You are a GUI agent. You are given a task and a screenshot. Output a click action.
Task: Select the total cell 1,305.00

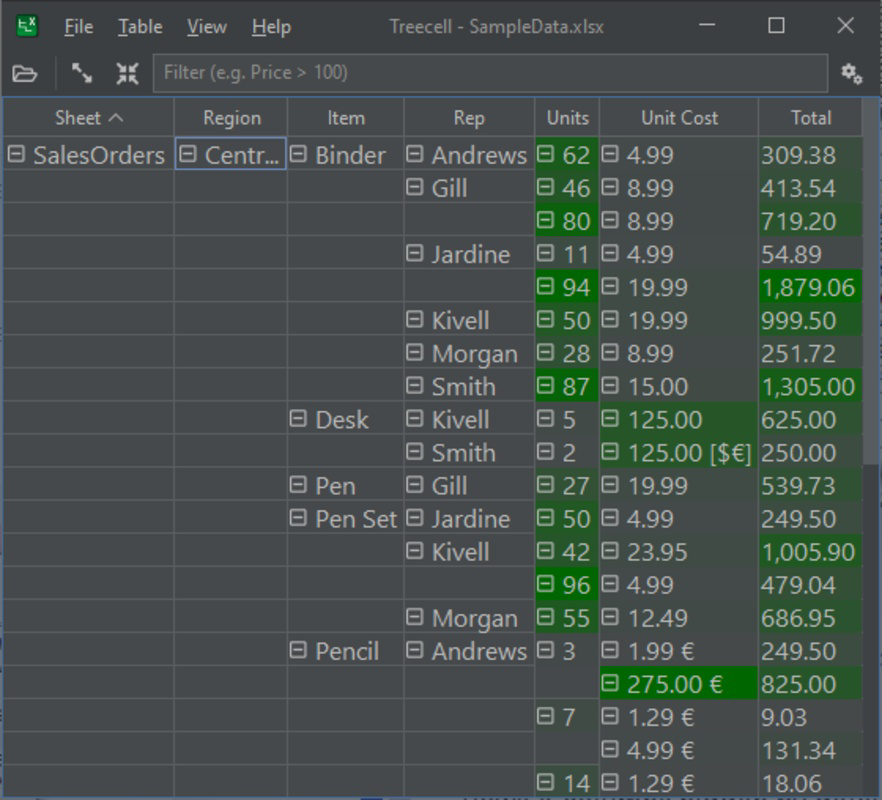click(810, 386)
